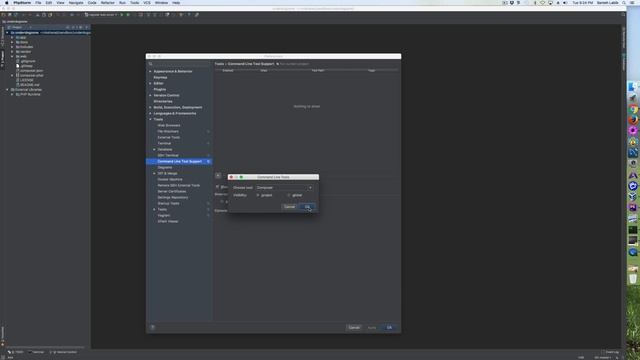Select SSH Terminal settings page
640x360 pixels.
(x=168, y=156)
